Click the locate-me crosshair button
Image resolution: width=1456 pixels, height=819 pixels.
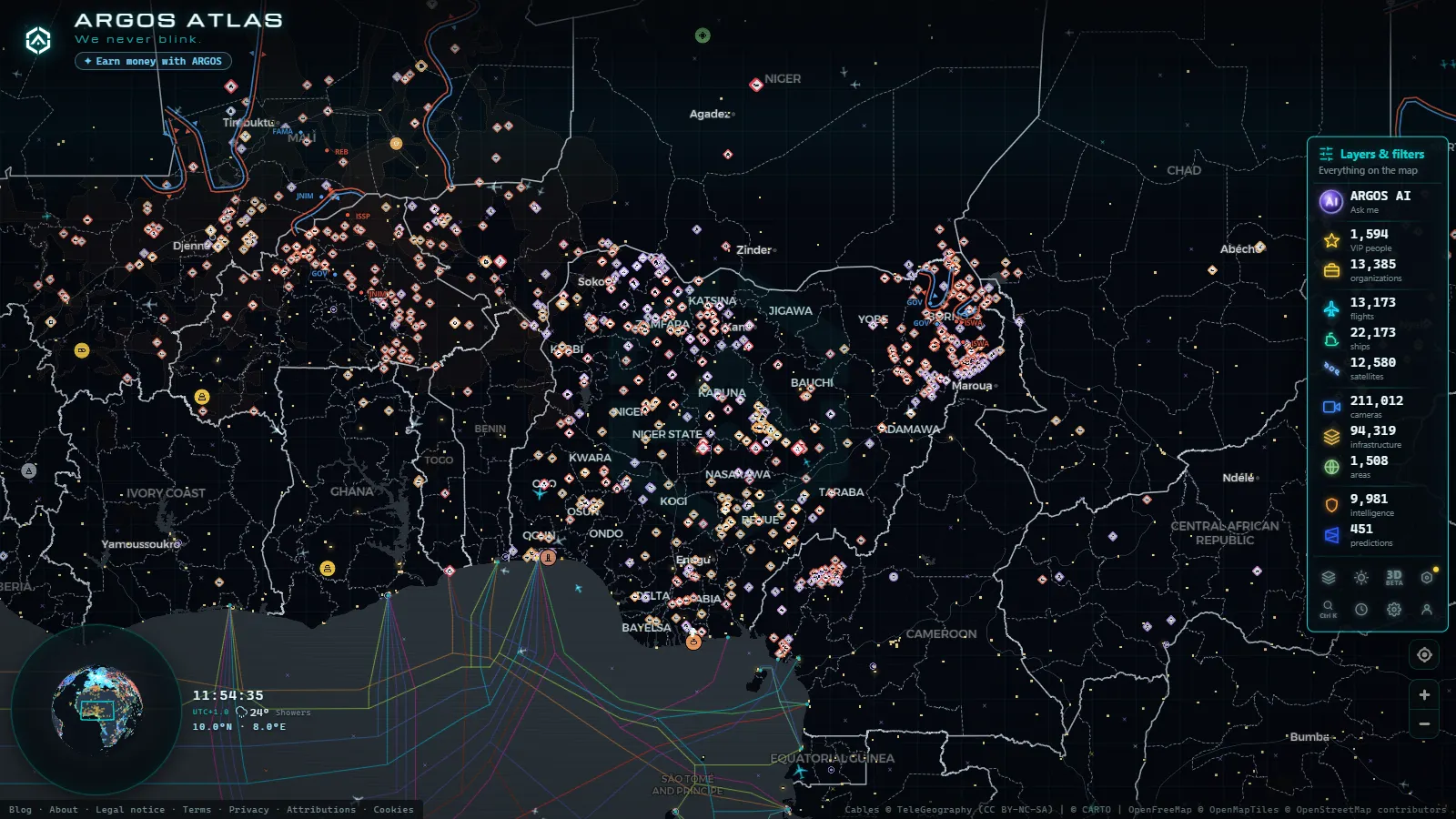pyautogui.click(x=1424, y=654)
